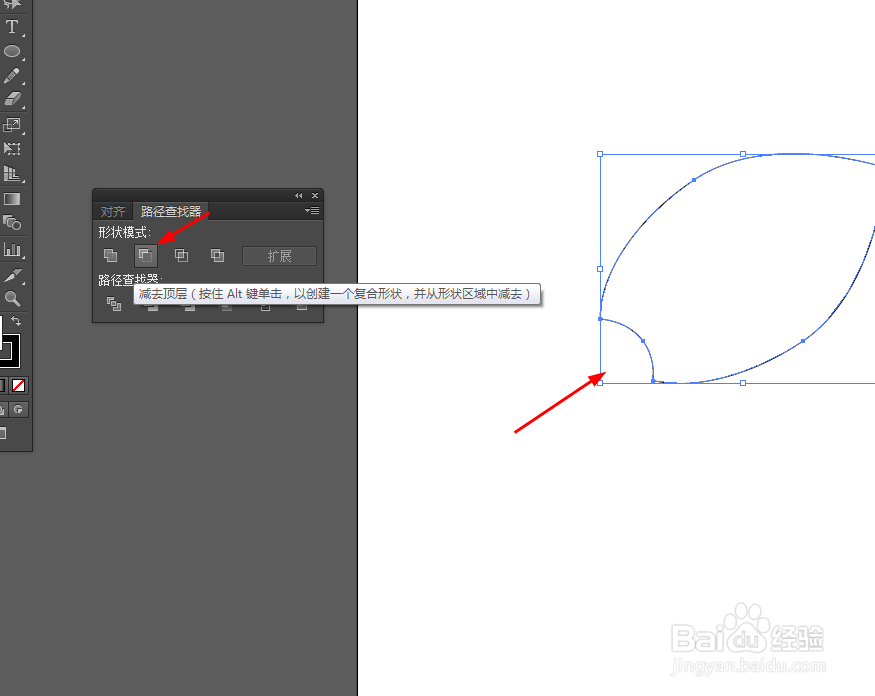This screenshot has height=696, width=875.
Task: Click the bottom-left bounding box handle
Action: coord(600,383)
